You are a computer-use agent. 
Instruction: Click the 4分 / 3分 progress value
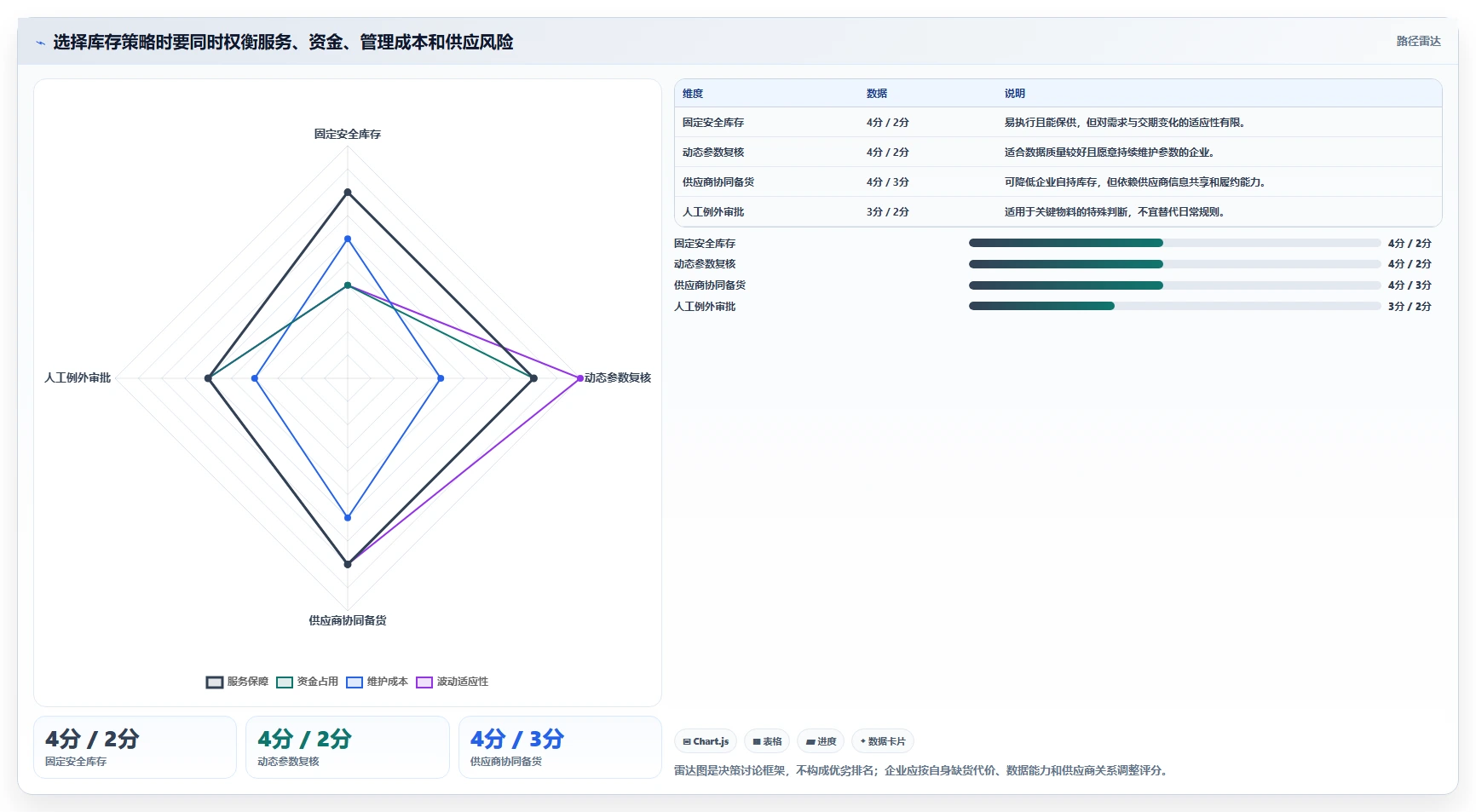(x=1410, y=285)
